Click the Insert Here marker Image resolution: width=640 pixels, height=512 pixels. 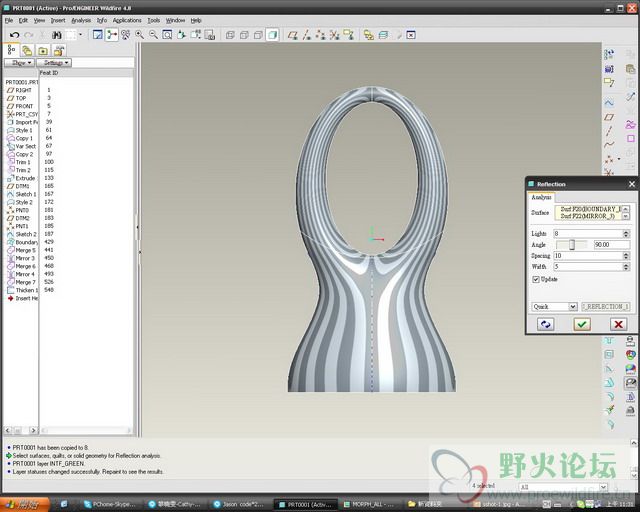(22, 298)
